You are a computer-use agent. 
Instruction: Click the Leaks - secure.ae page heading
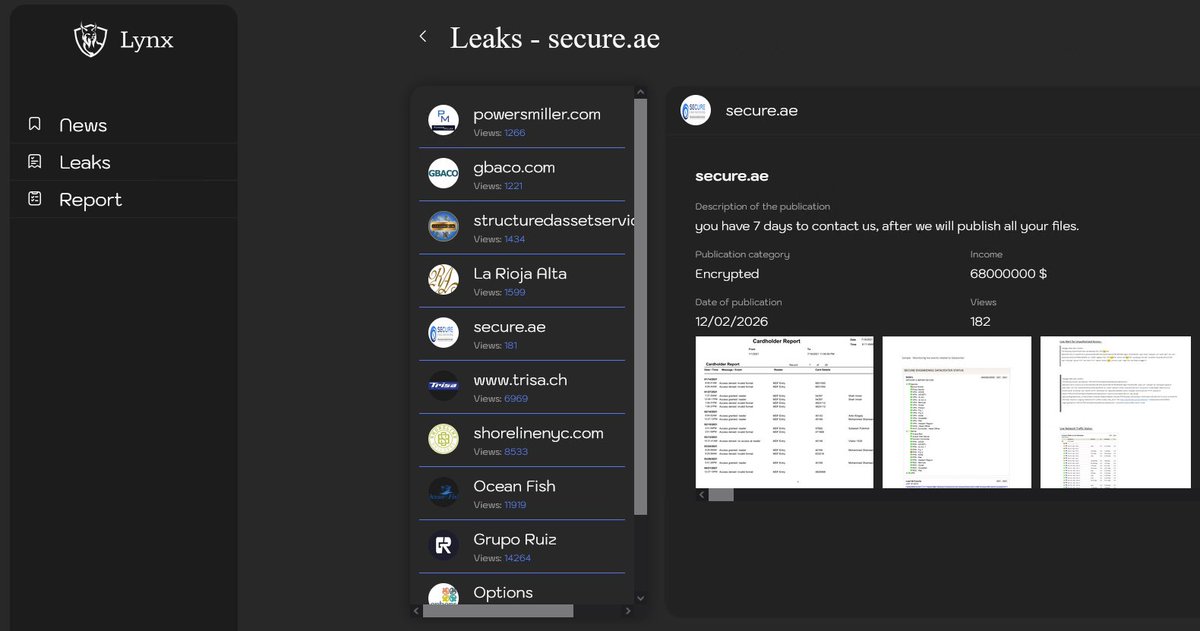[555, 38]
